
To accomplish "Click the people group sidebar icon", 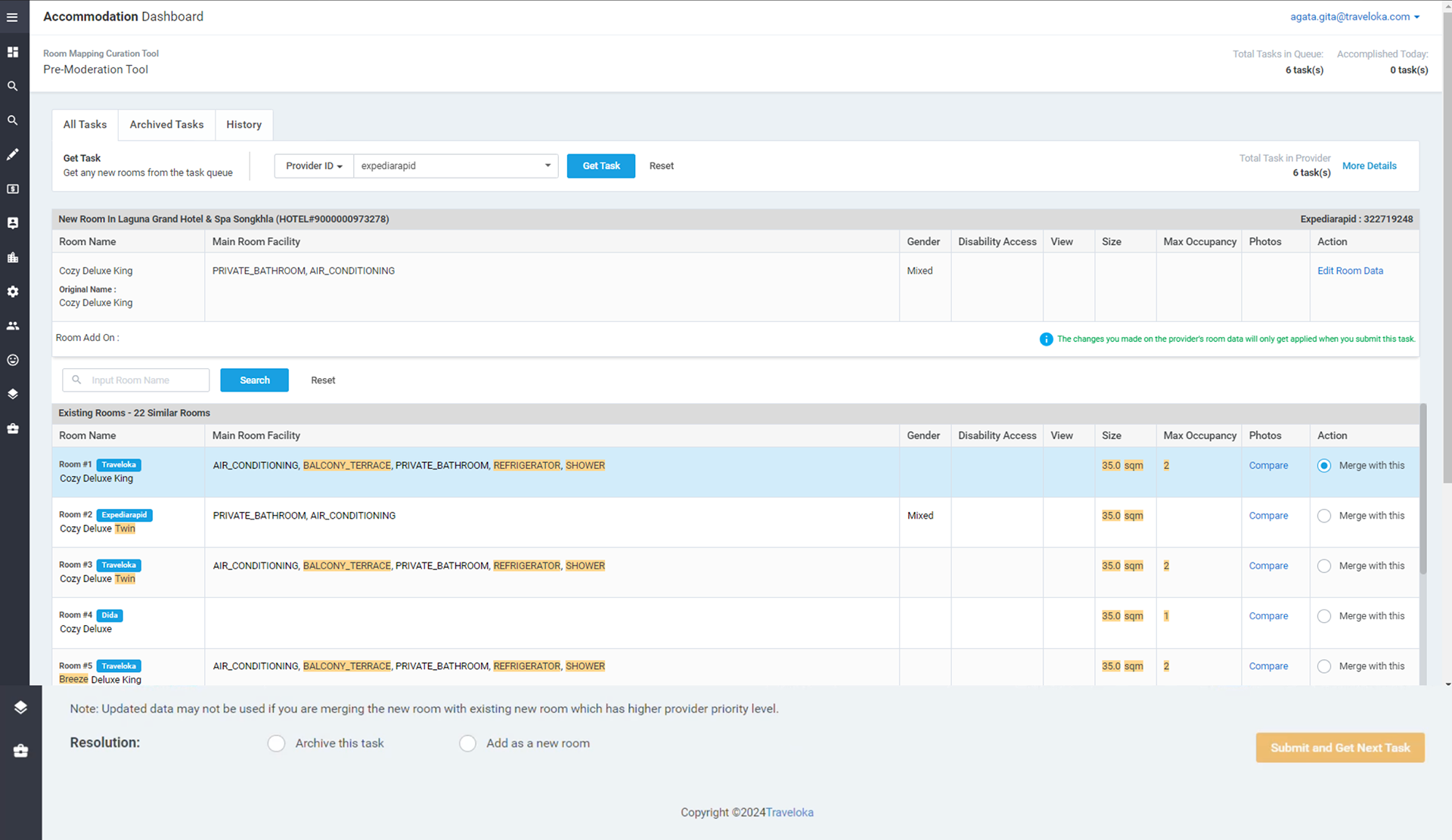I will (12, 326).
